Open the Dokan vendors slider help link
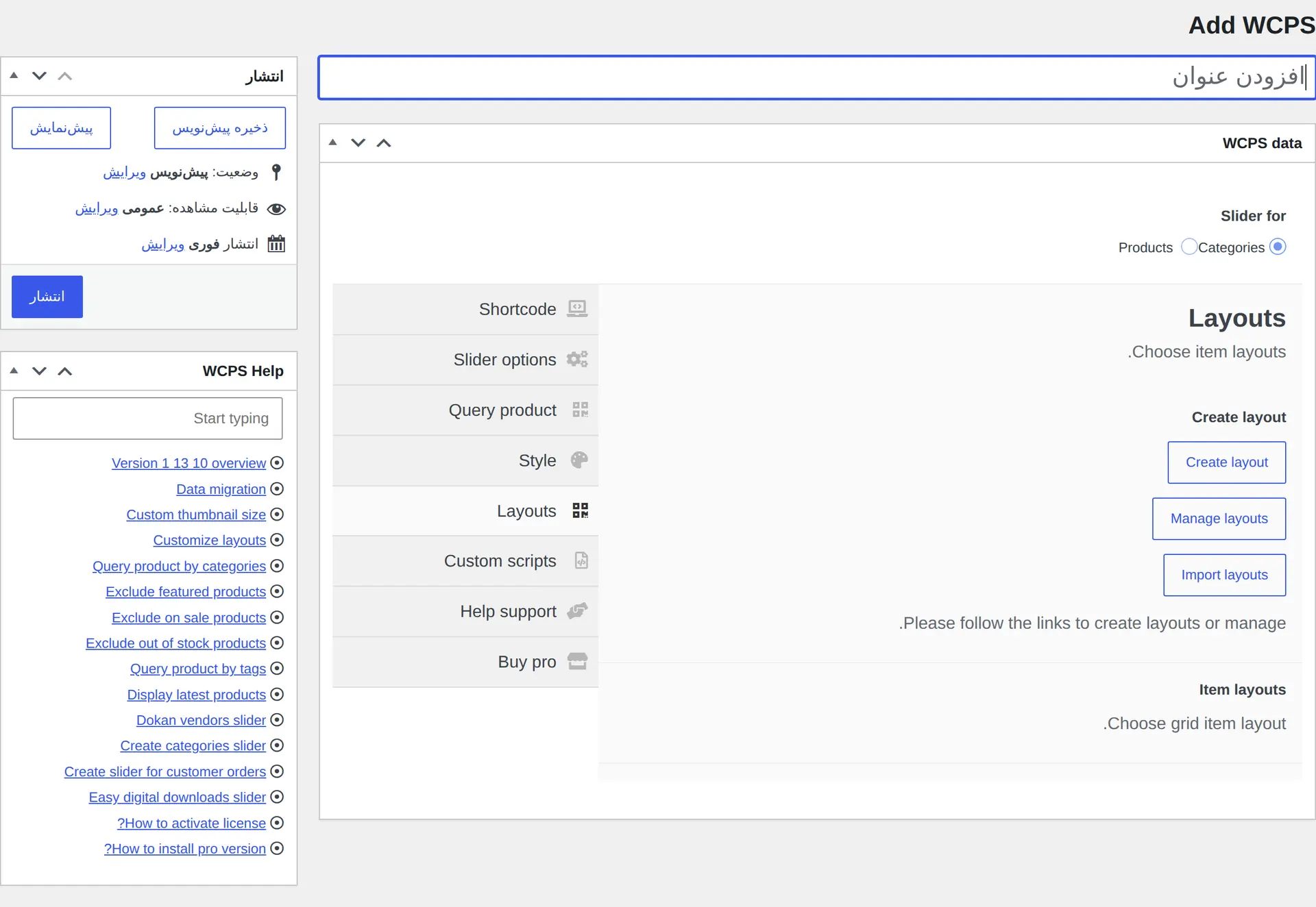The width and height of the screenshot is (1316, 907). [x=201, y=720]
